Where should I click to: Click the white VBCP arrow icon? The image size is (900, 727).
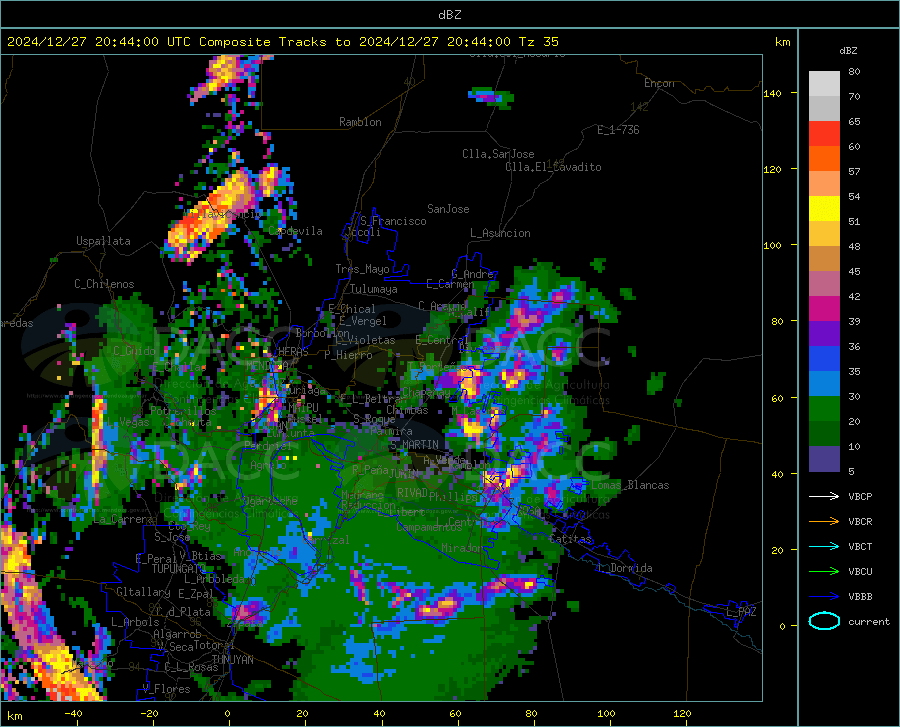[x=824, y=496]
